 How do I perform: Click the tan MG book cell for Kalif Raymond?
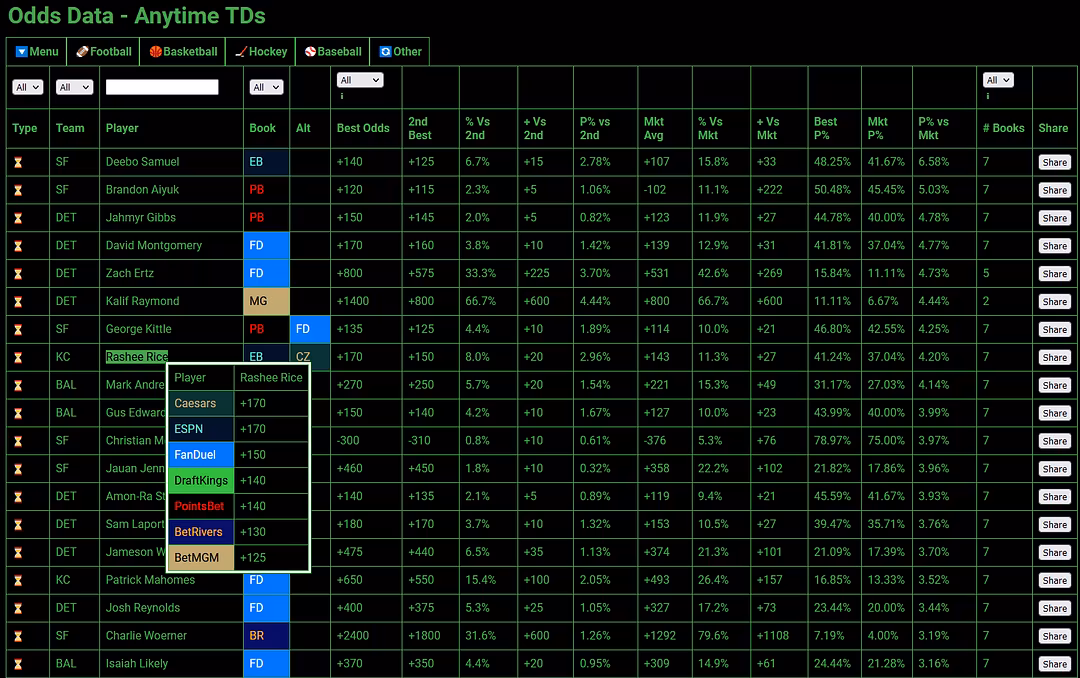point(266,301)
